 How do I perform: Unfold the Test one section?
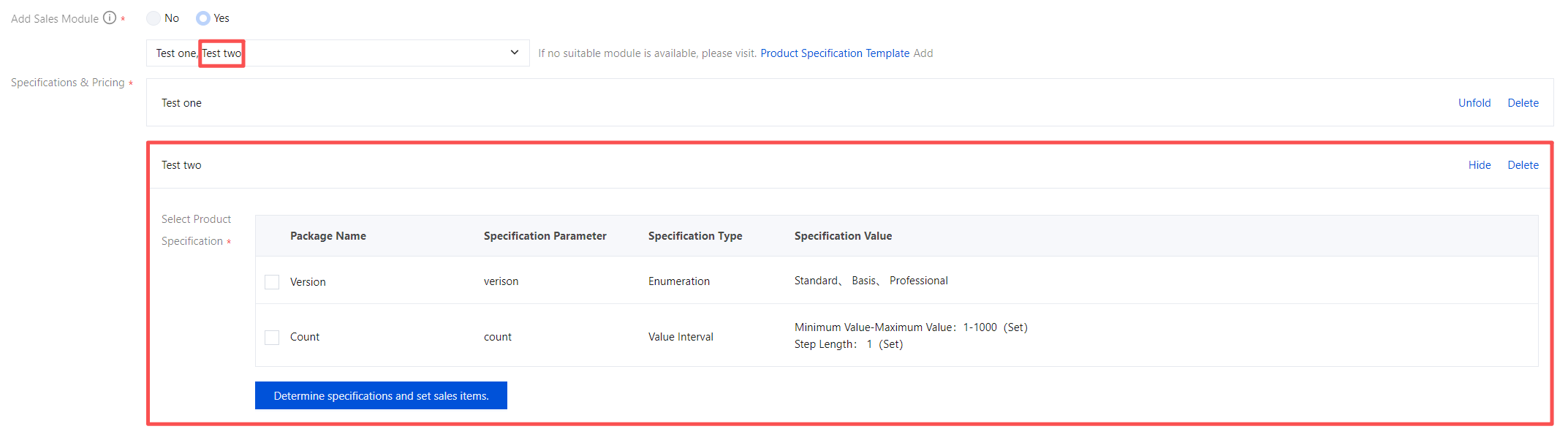point(1474,103)
